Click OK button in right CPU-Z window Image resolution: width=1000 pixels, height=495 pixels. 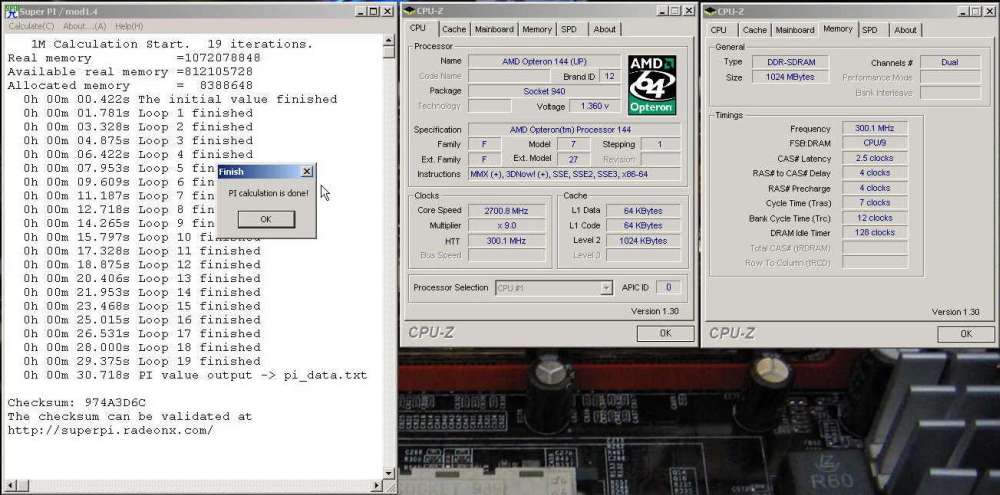coord(966,334)
